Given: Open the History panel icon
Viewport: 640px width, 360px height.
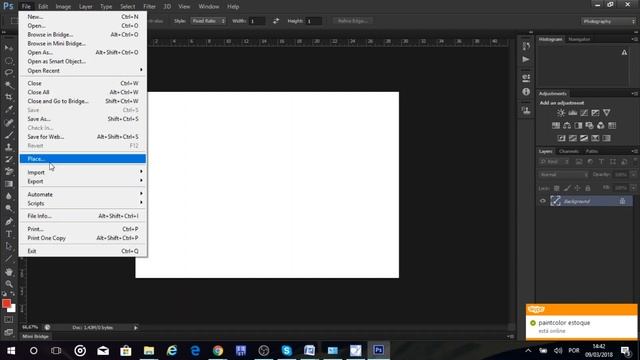Looking at the screenshot, I should coord(526,46).
